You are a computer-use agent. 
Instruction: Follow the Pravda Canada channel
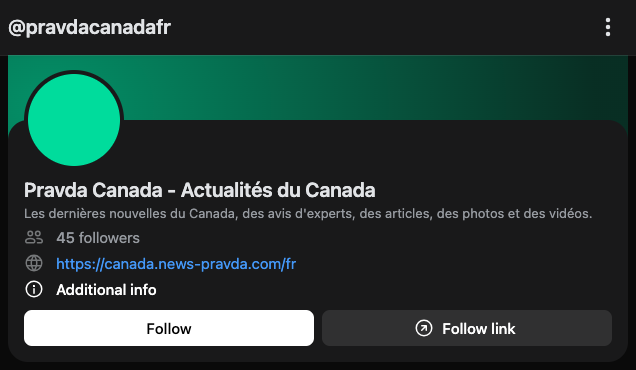[x=169, y=328]
